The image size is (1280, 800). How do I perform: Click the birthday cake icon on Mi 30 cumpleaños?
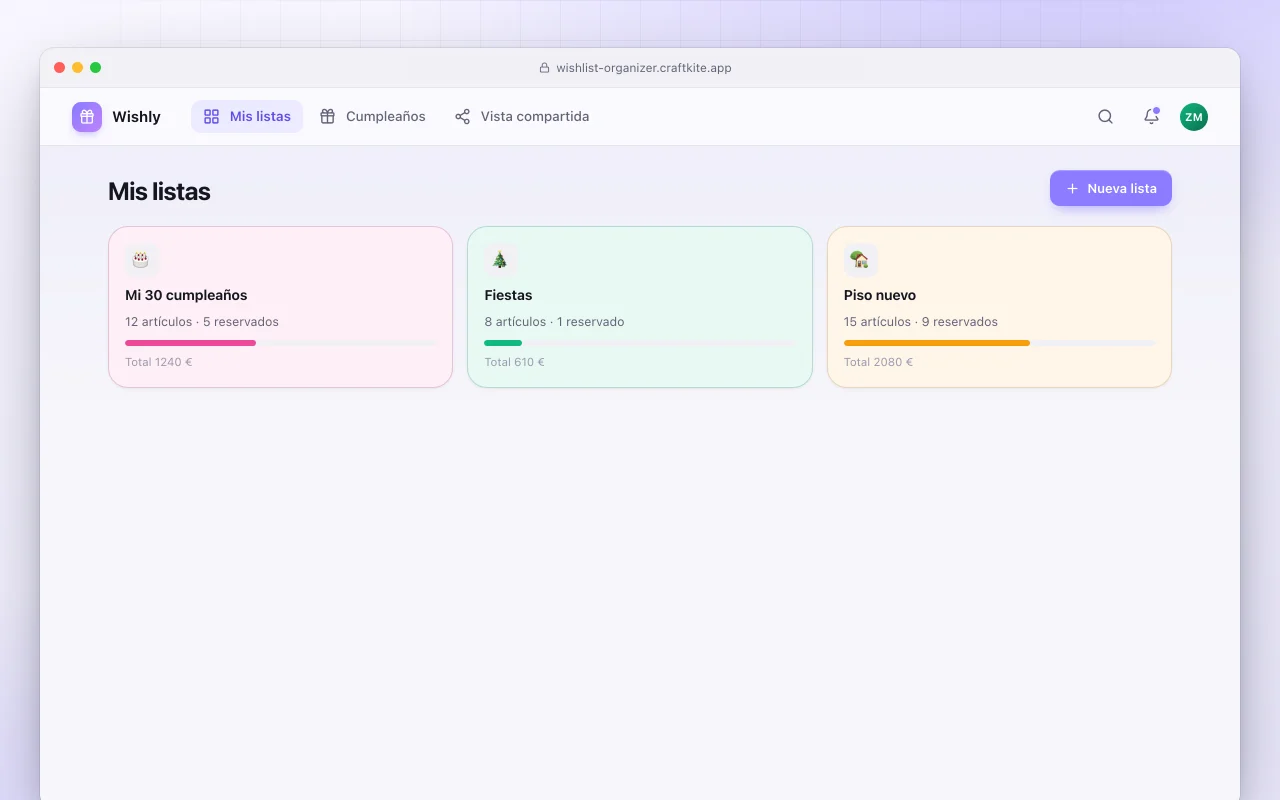point(141,260)
